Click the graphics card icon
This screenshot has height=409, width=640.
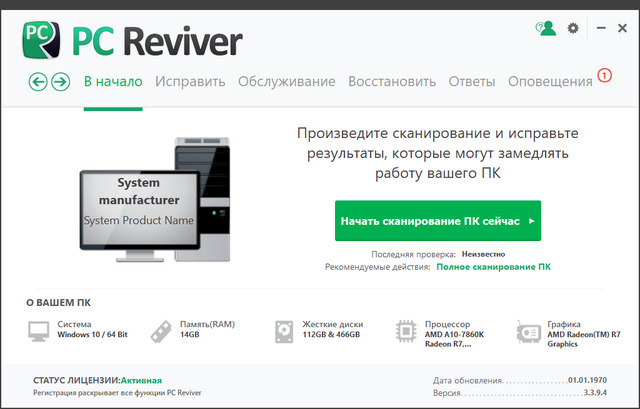pyautogui.click(x=529, y=332)
